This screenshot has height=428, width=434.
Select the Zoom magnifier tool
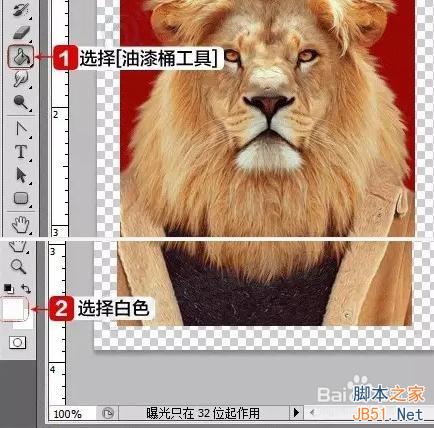click(x=18, y=266)
